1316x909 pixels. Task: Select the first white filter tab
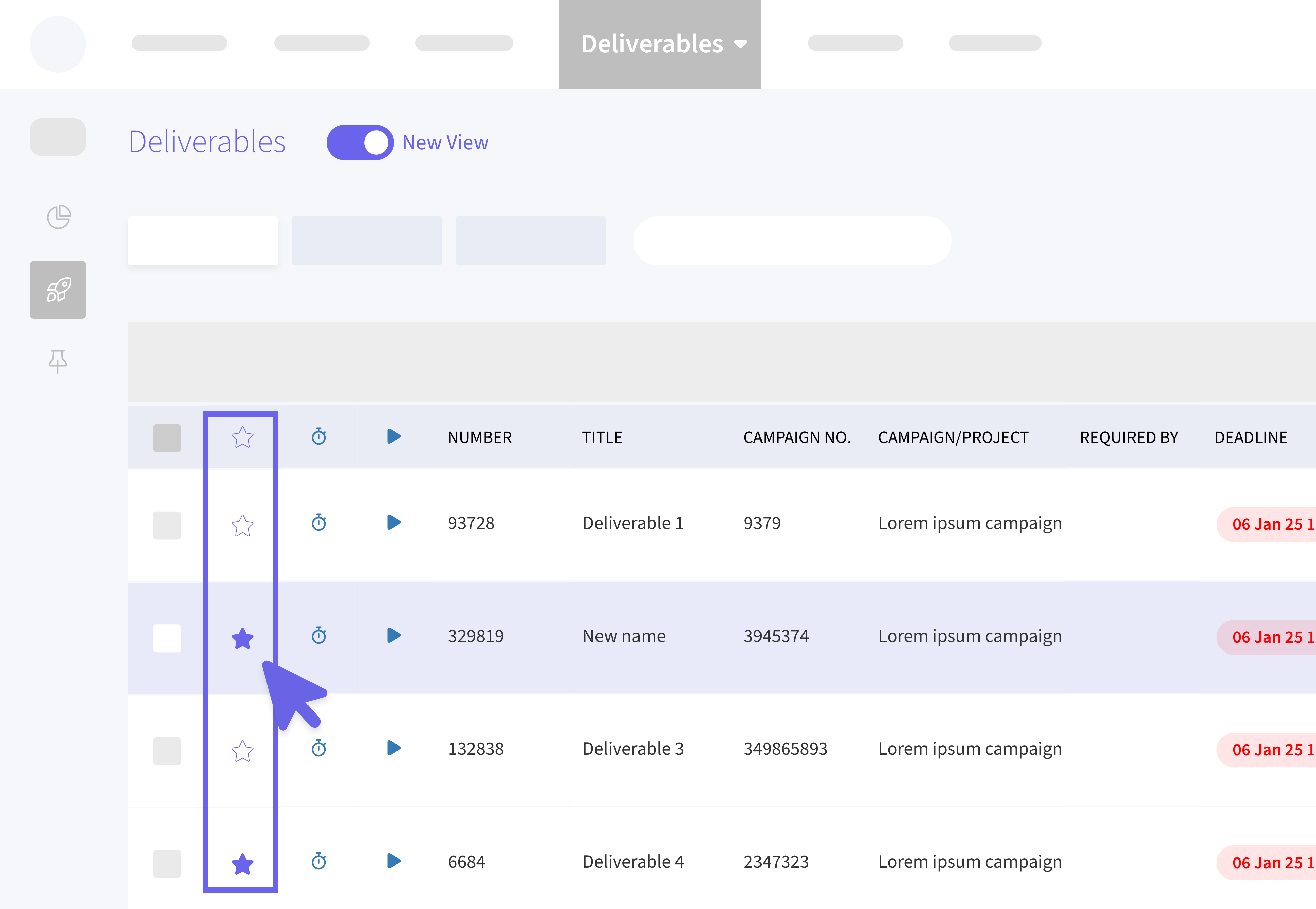click(203, 240)
